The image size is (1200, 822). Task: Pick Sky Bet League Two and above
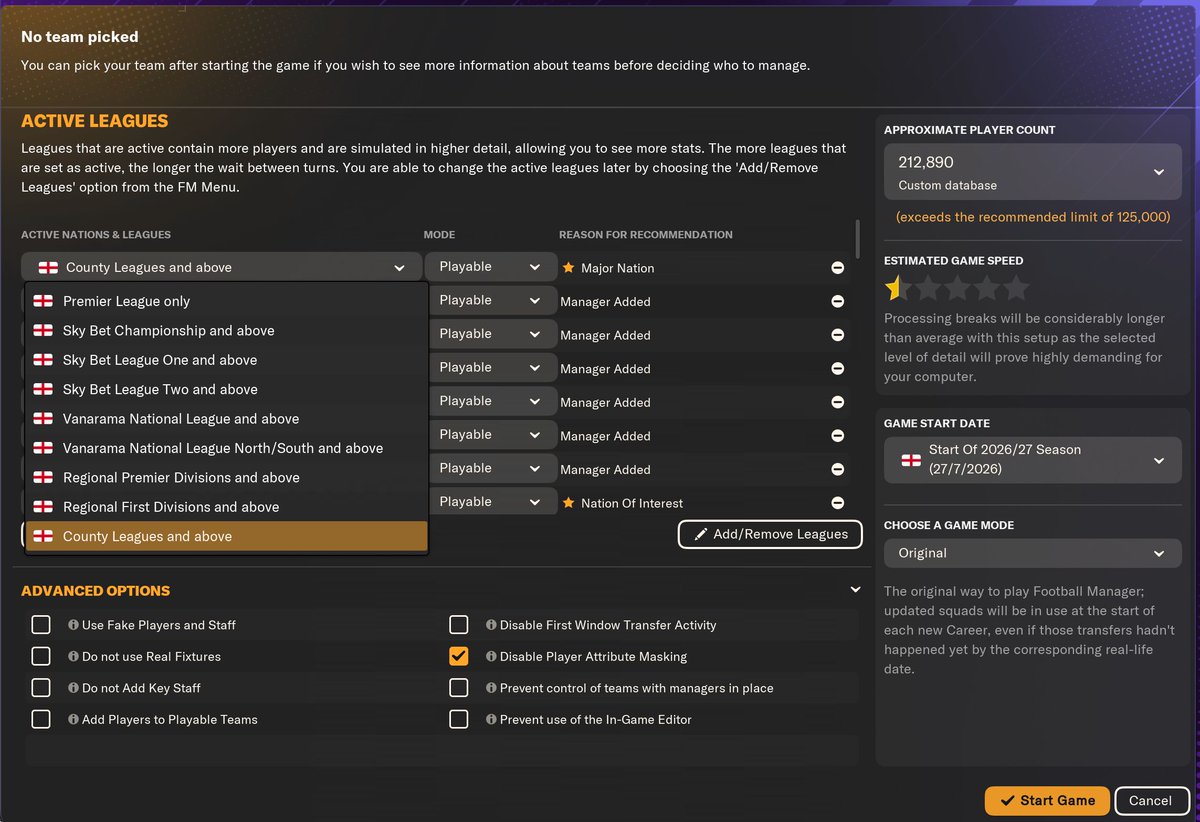coord(227,389)
